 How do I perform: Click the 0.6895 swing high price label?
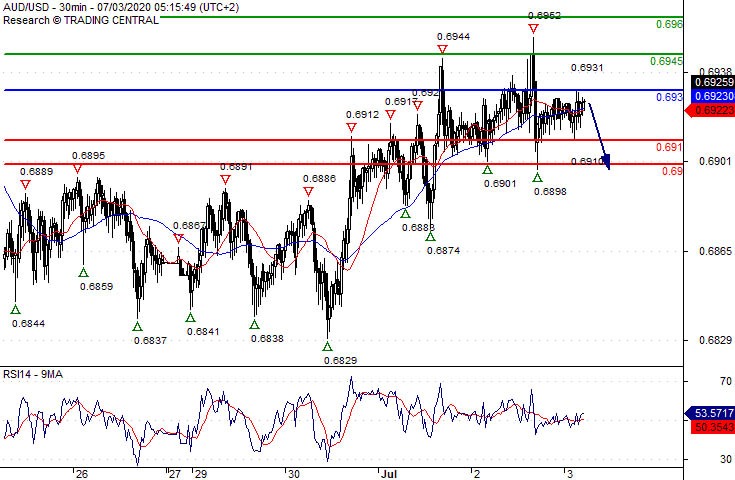89,156
